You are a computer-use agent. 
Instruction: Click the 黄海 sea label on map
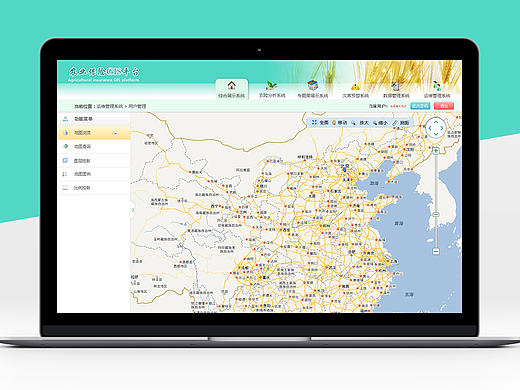(399, 223)
